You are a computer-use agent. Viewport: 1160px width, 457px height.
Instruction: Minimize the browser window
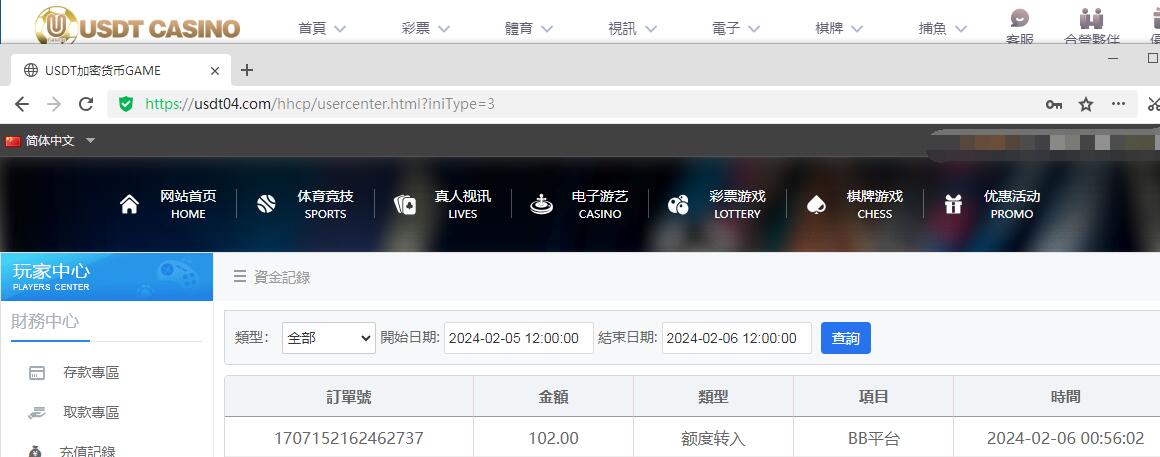(1113, 58)
